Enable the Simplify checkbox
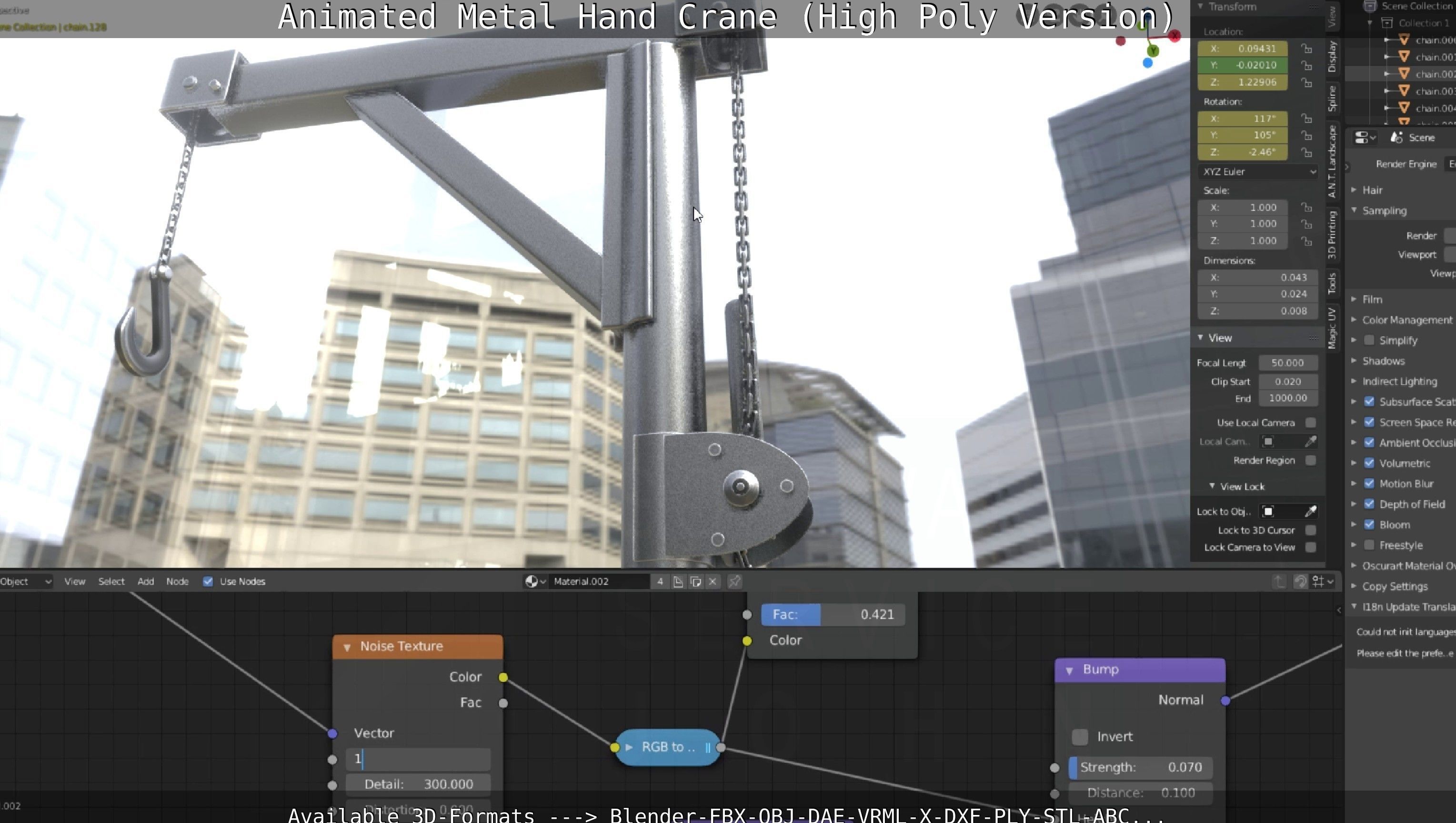Image resolution: width=1456 pixels, height=823 pixels. click(x=1369, y=340)
